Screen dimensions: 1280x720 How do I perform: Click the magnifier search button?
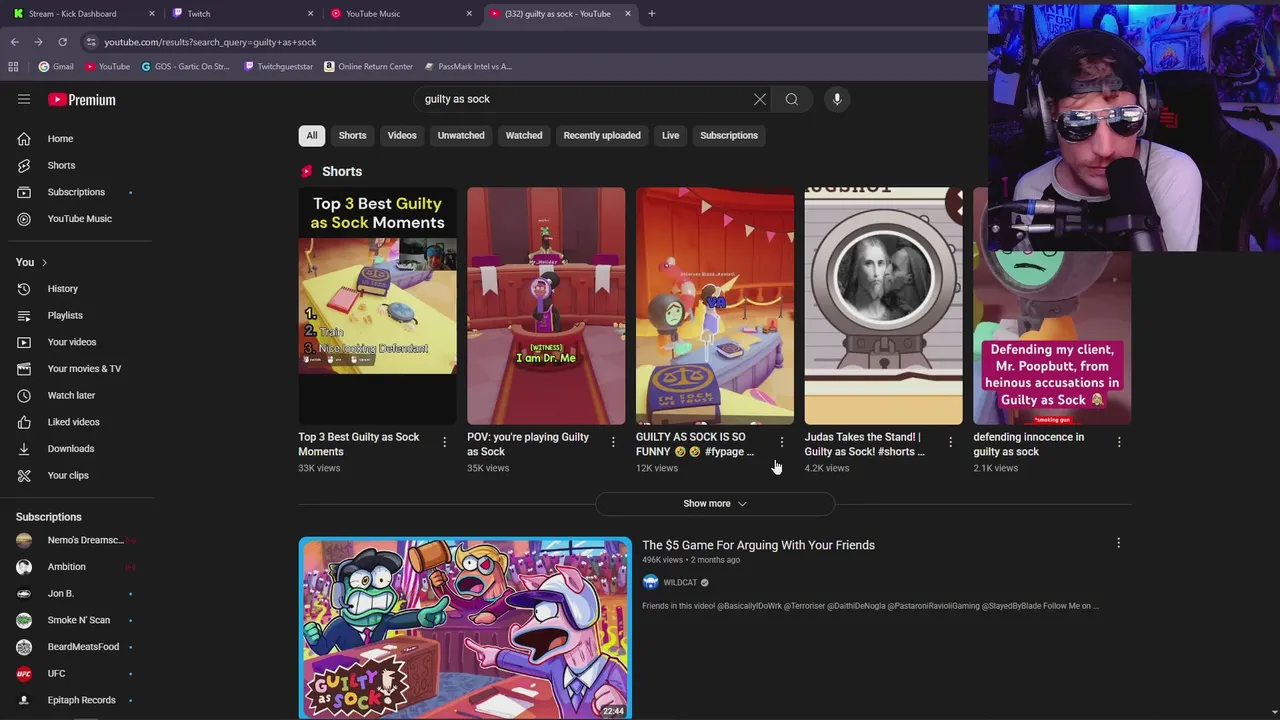click(x=792, y=99)
